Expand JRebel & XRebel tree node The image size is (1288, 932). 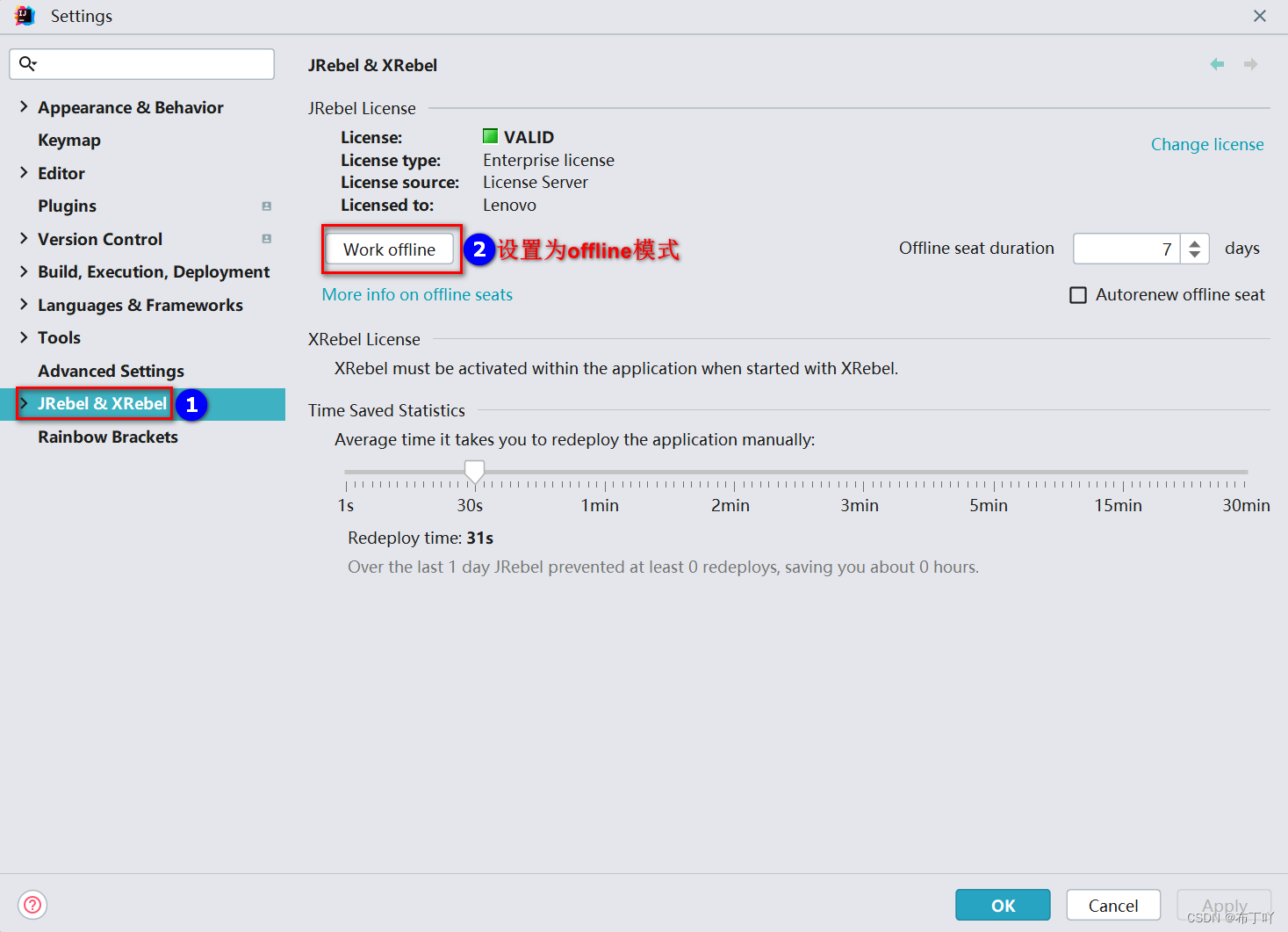(x=24, y=403)
